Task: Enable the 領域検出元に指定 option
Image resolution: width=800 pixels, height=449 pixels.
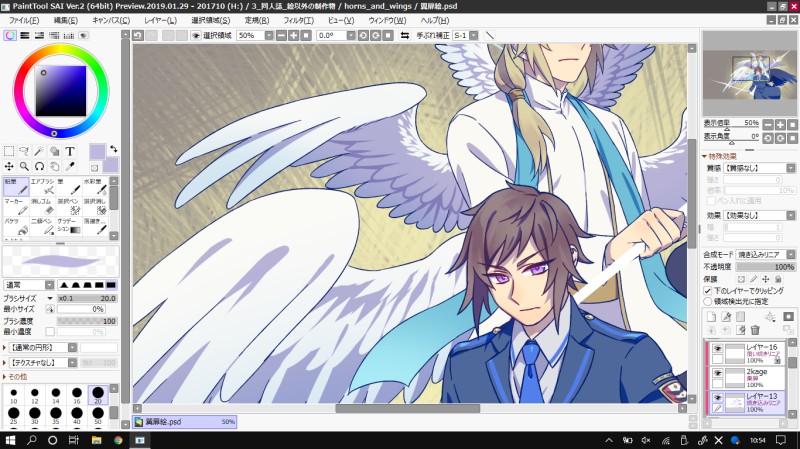Action: [708, 302]
